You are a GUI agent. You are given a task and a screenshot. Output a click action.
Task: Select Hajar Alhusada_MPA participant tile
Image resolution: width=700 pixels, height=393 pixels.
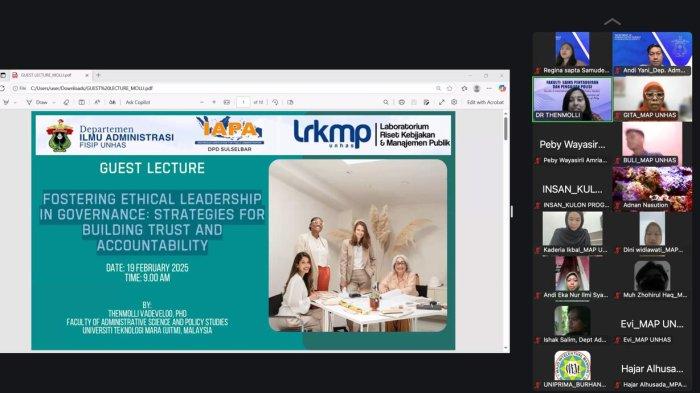click(652, 369)
